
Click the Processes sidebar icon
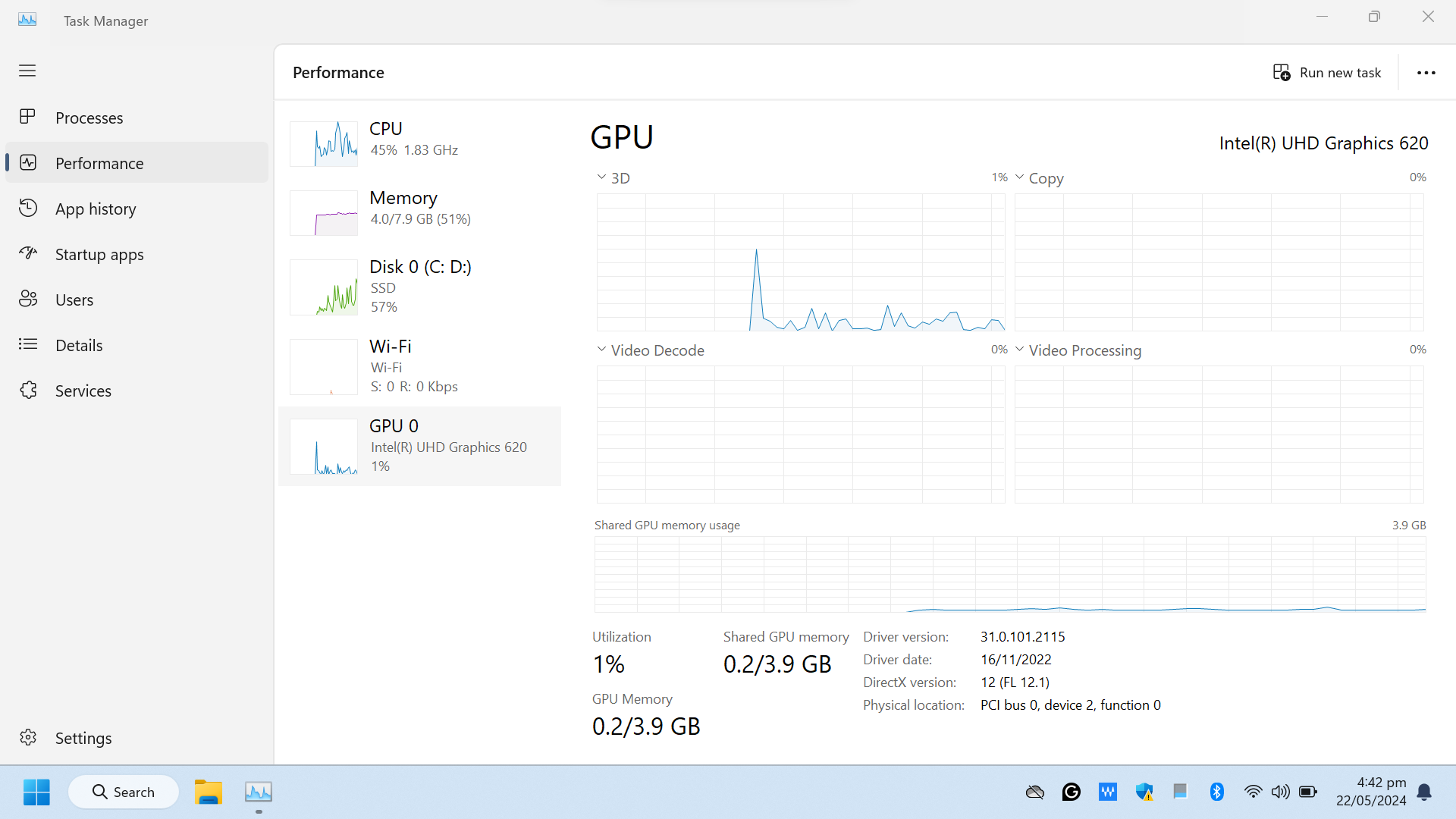coord(27,117)
